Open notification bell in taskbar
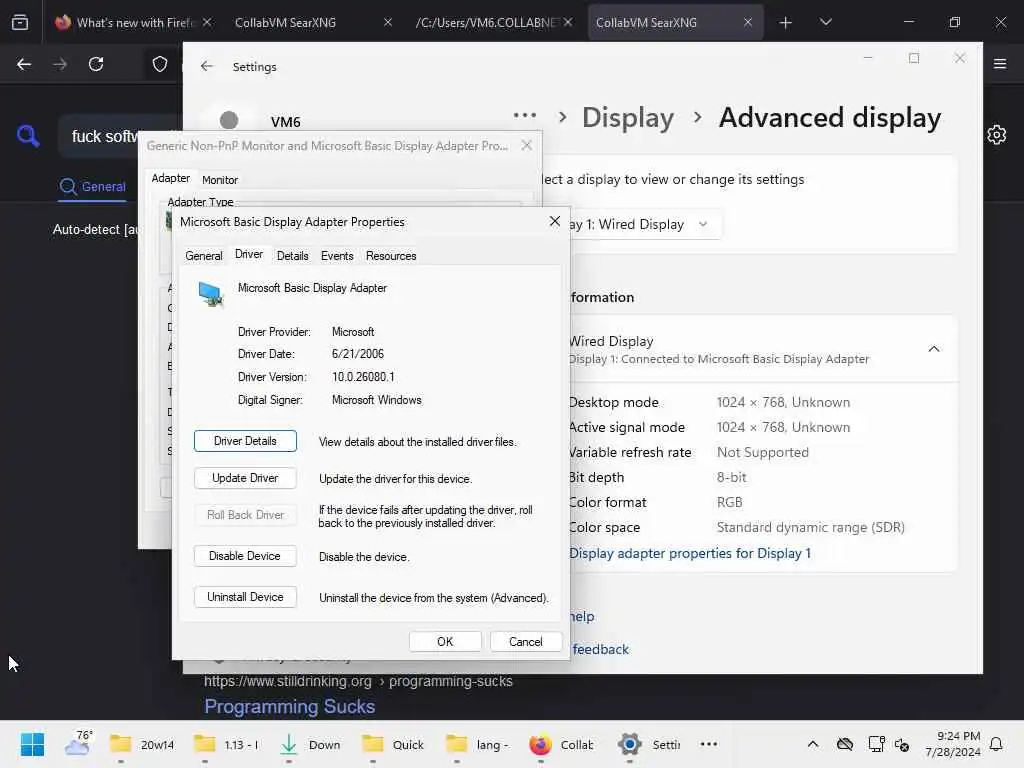1024x768 pixels. click(997, 744)
